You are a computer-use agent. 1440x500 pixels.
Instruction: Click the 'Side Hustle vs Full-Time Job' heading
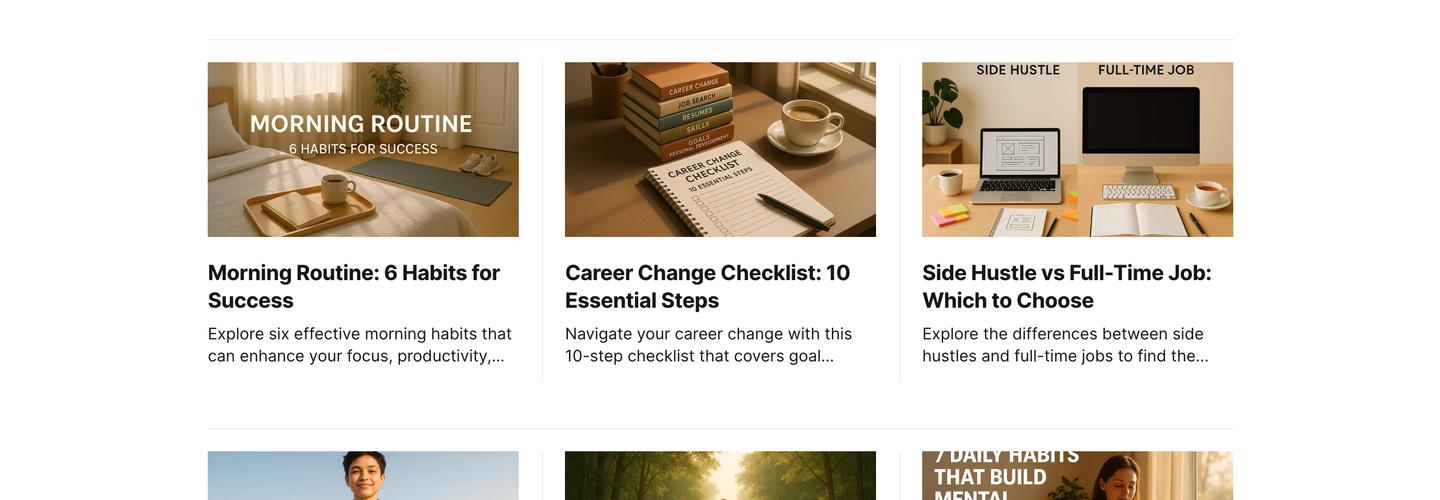(x=1067, y=286)
